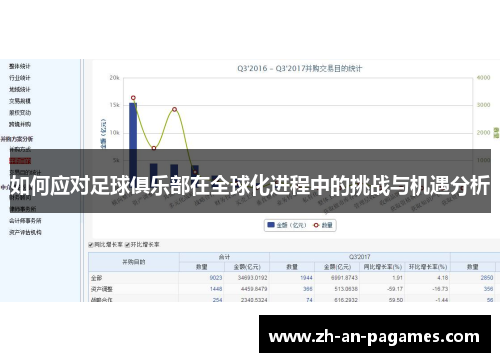The width and height of the screenshot is (500, 362).
Task: Open 会计师事务所 in the sidebar
Action: [x=25, y=221]
